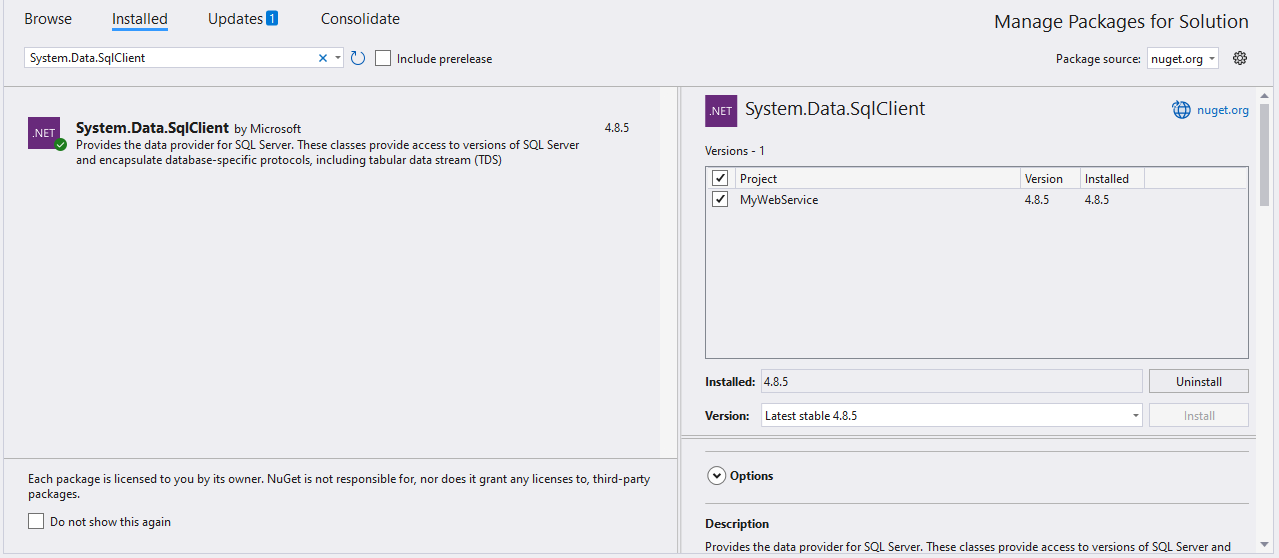Image resolution: width=1279 pixels, height=558 pixels.
Task: Open the search history dropdown arrow
Action: click(338, 58)
